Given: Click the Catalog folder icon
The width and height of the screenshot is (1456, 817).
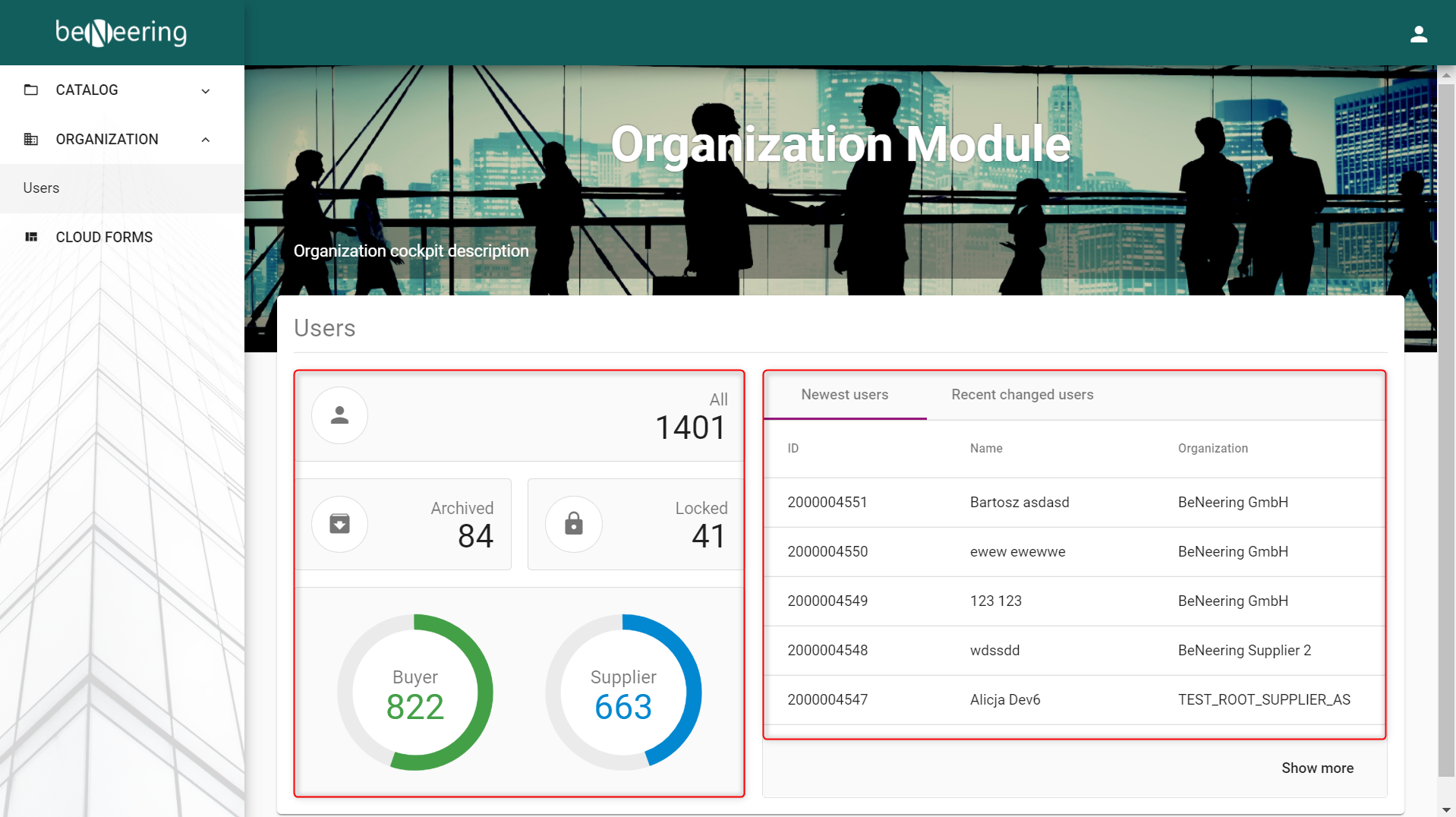Looking at the screenshot, I should (x=31, y=90).
